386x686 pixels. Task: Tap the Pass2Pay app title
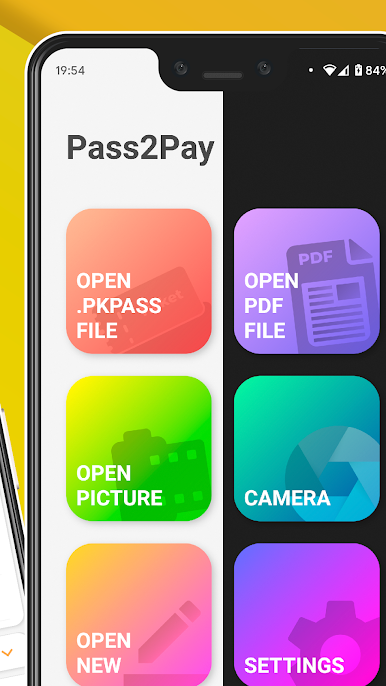pos(140,149)
